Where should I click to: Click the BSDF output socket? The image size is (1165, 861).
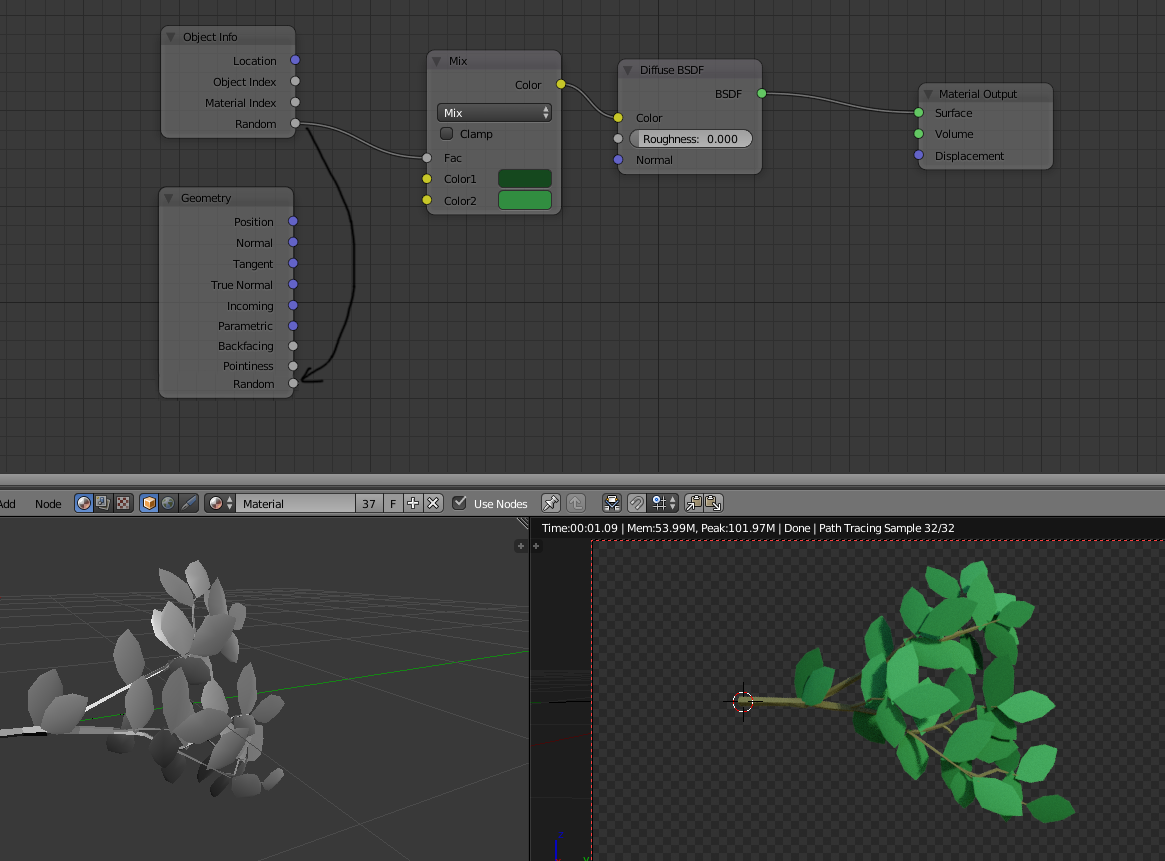(x=762, y=93)
